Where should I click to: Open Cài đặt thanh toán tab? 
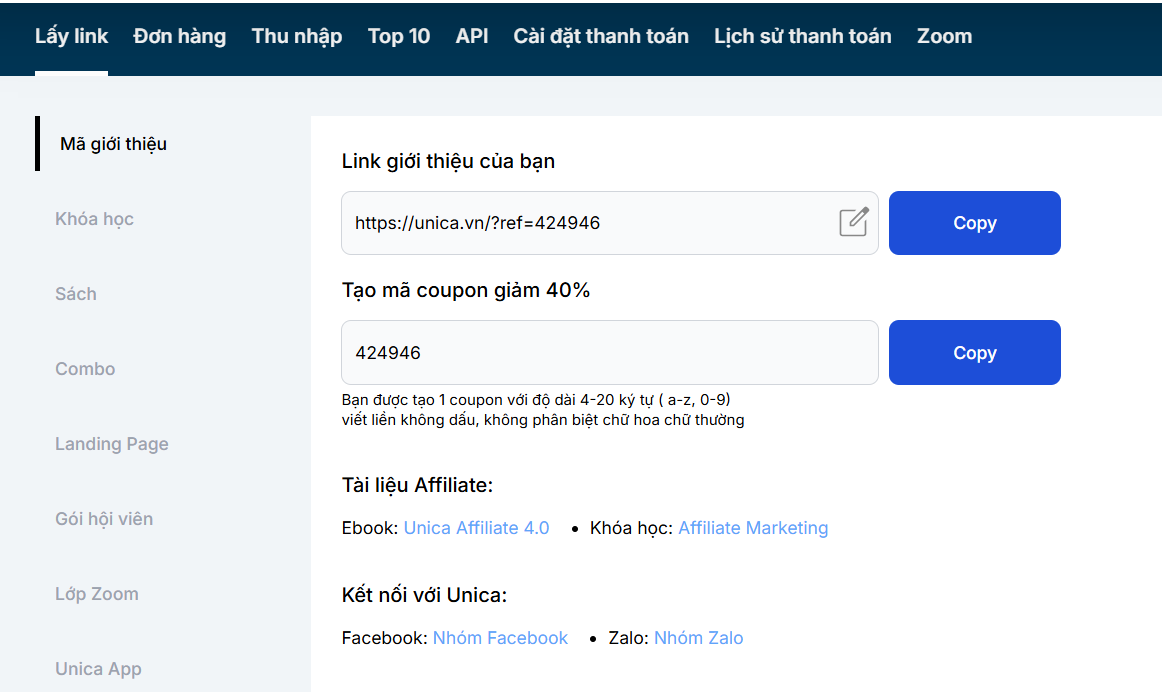[x=601, y=36]
